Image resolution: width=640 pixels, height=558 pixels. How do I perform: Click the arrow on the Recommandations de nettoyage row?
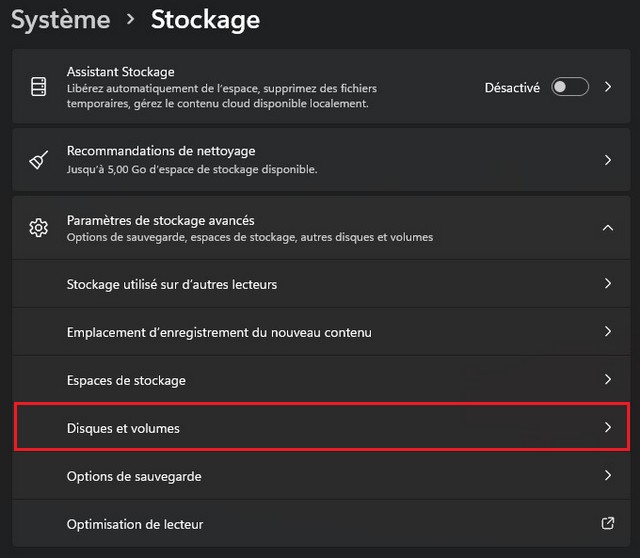point(608,160)
